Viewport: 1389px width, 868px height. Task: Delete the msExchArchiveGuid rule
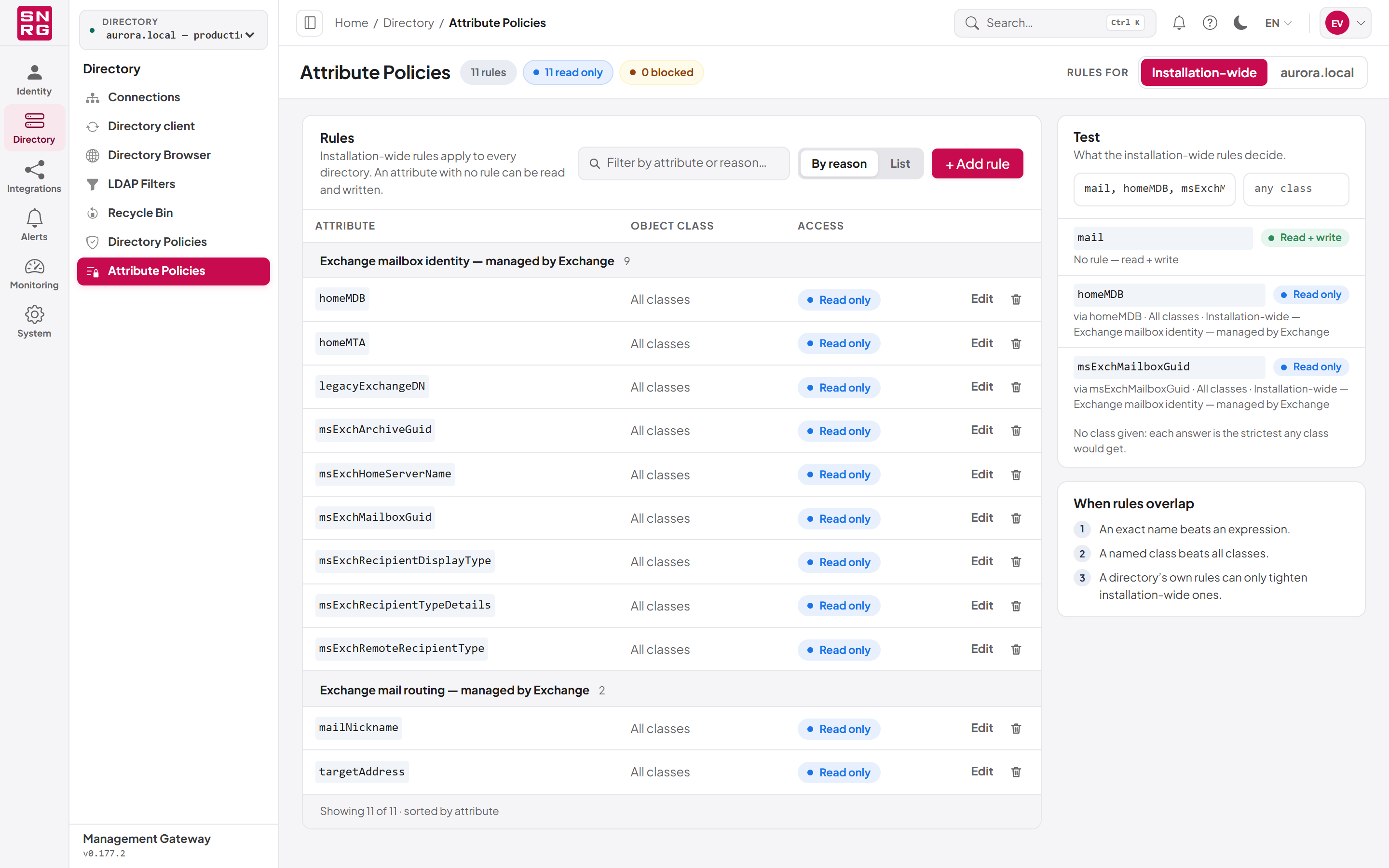pyautogui.click(x=1016, y=431)
